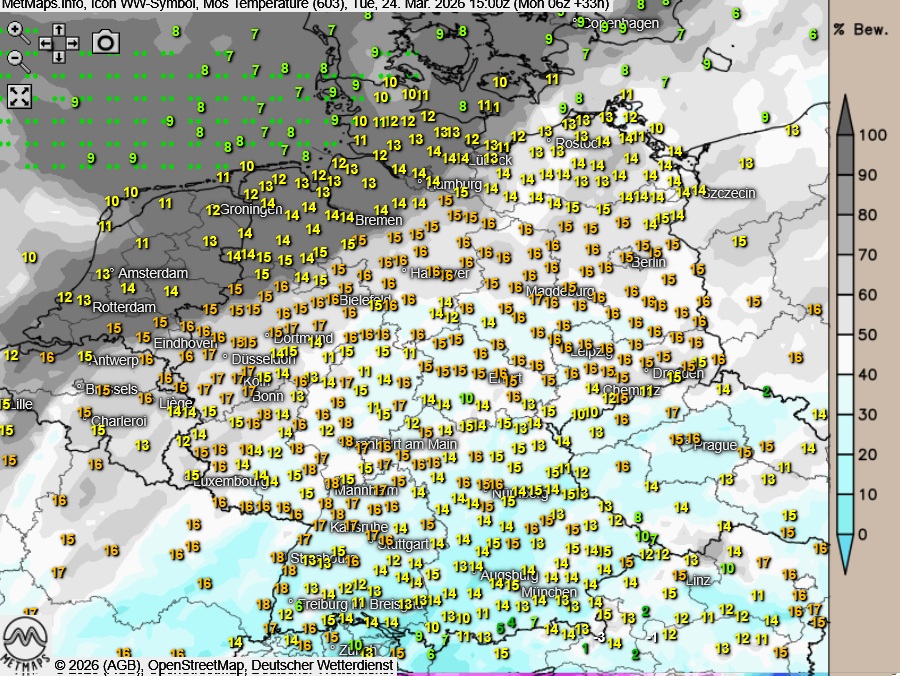Pan the map left

(45, 44)
